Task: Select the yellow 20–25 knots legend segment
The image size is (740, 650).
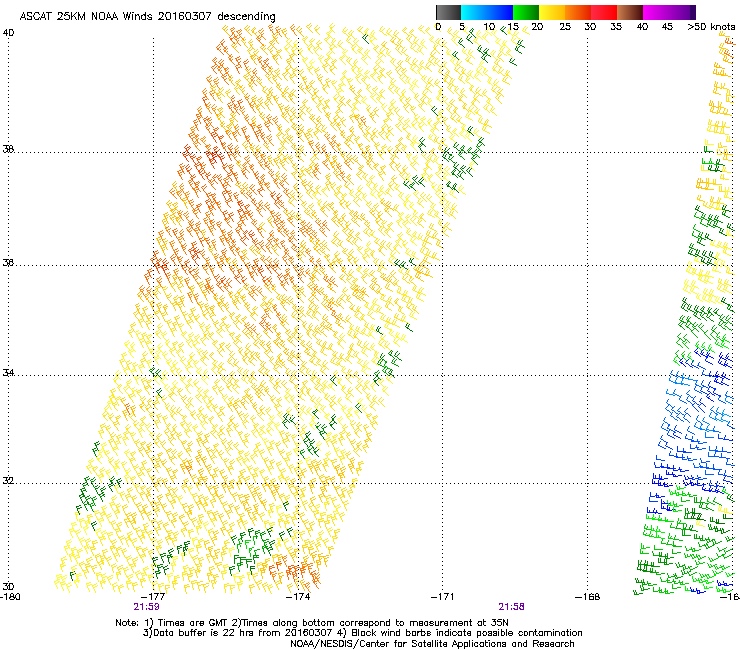Action: coord(552,12)
